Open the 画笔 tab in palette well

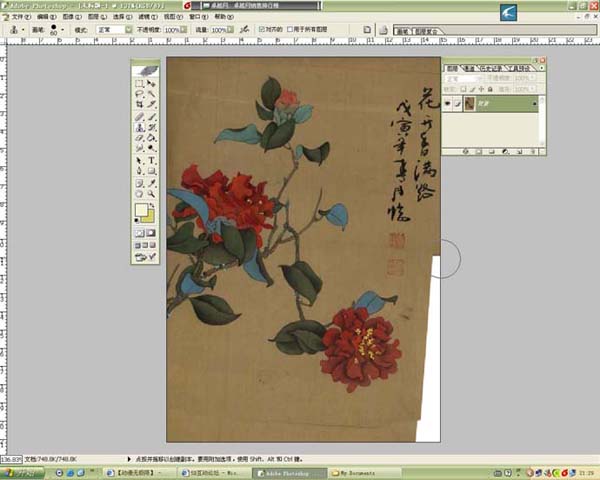coord(402,31)
